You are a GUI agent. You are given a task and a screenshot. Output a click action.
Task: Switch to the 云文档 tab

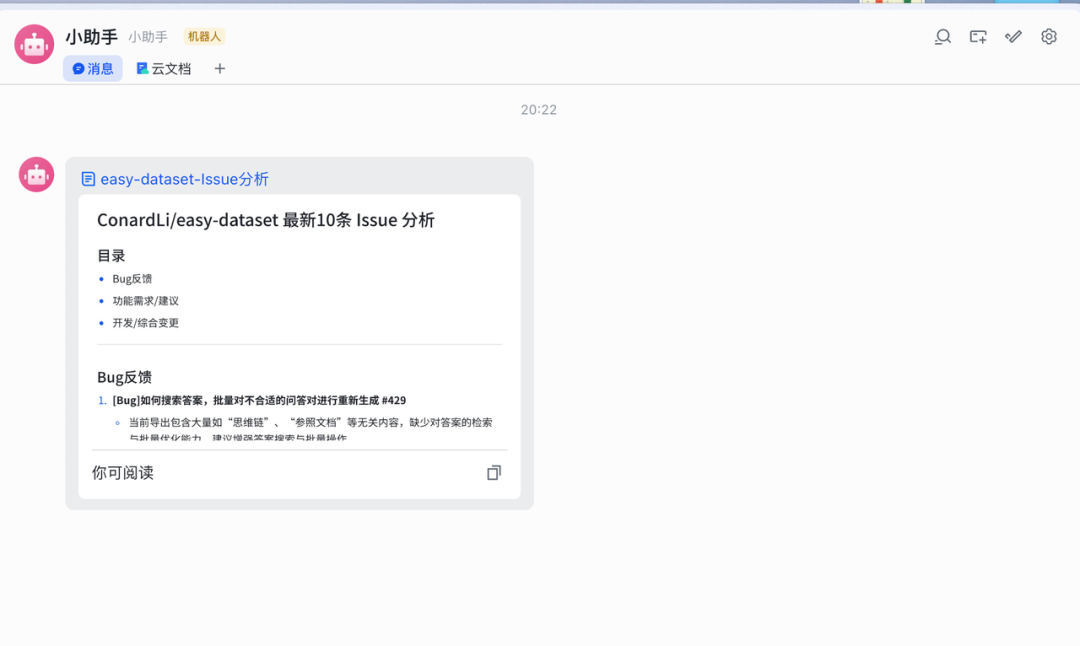(163, 68)
